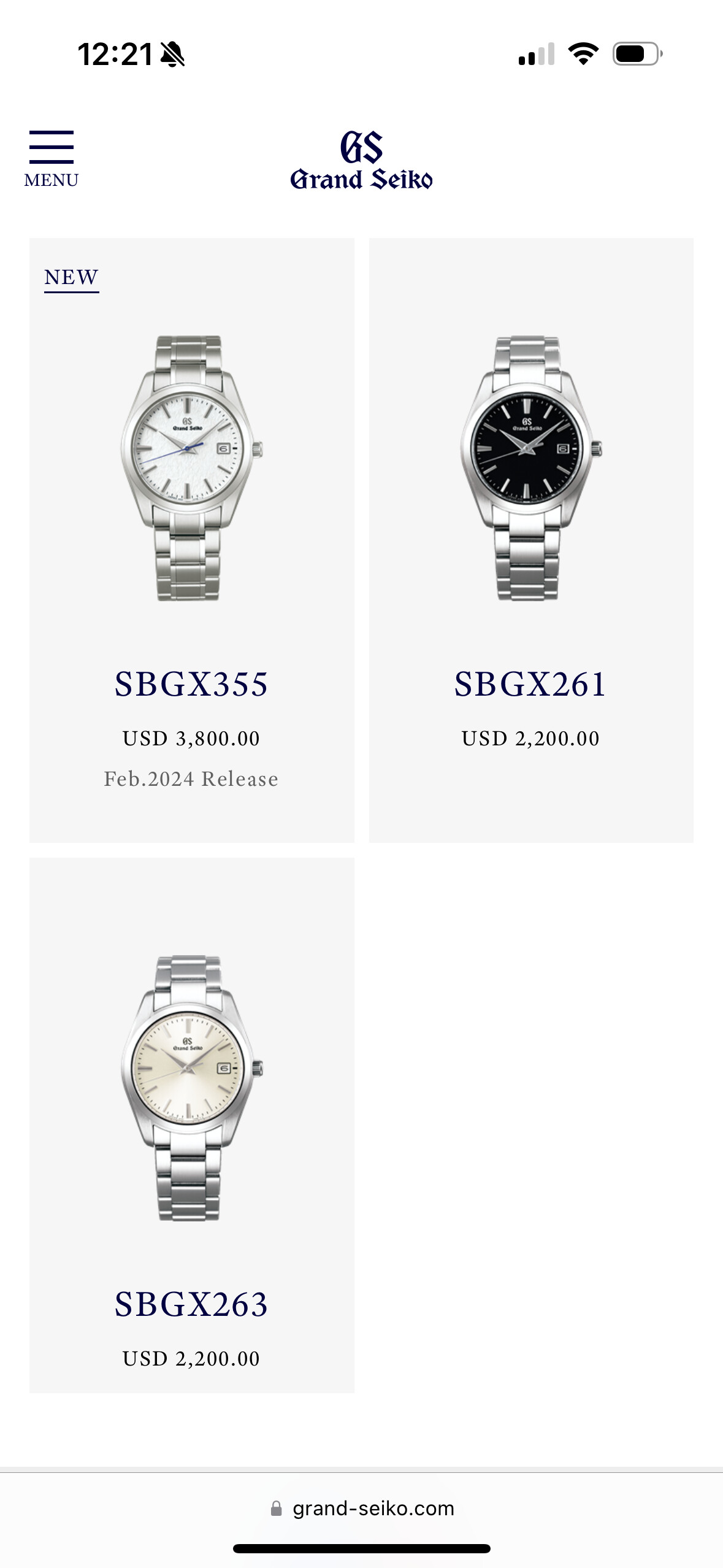Tap the 12:21 clock in status bar
This screenshot has width=723, height=1568.
115,55
